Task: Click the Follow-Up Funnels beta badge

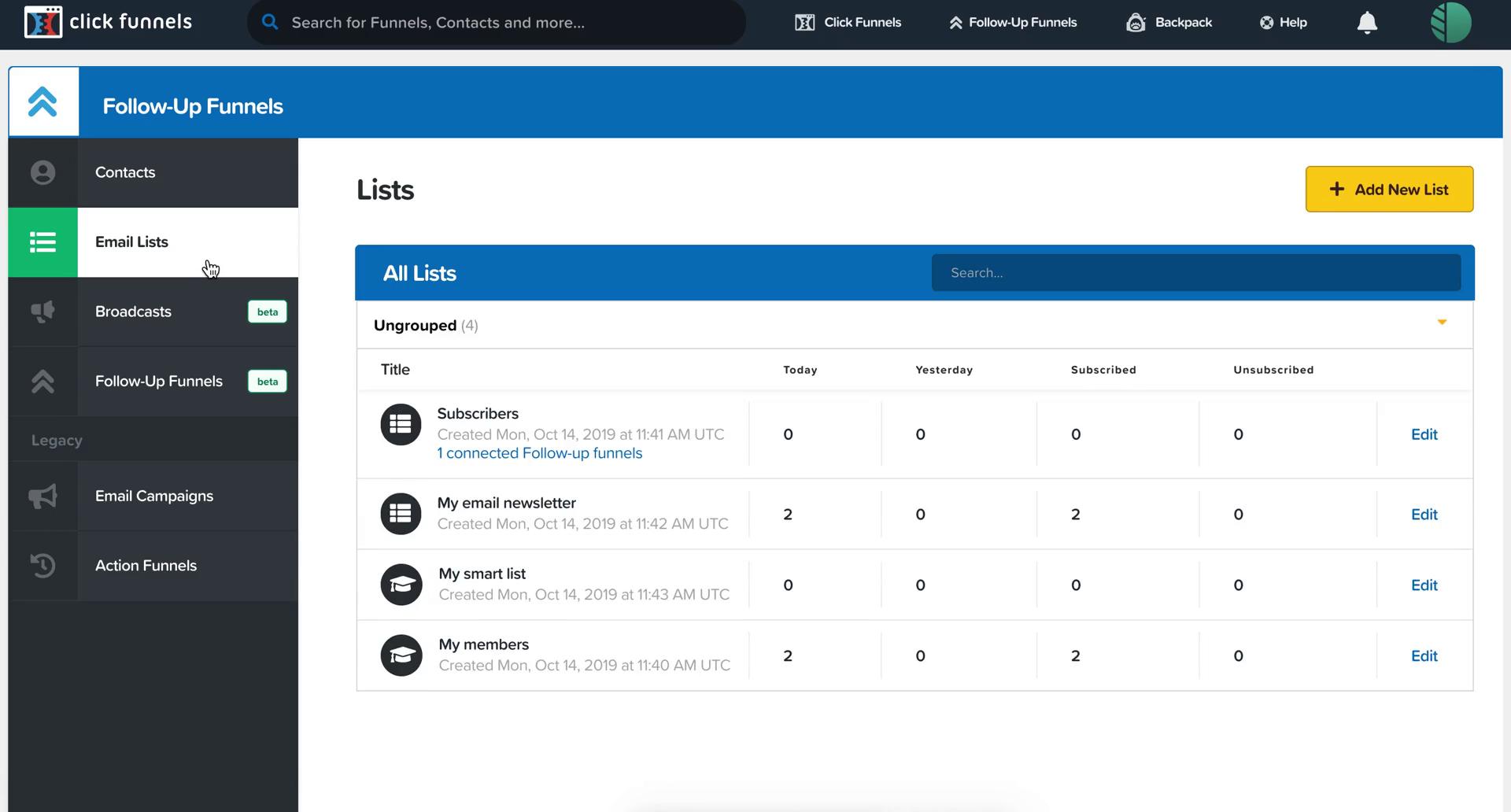Action: [268, 381]
